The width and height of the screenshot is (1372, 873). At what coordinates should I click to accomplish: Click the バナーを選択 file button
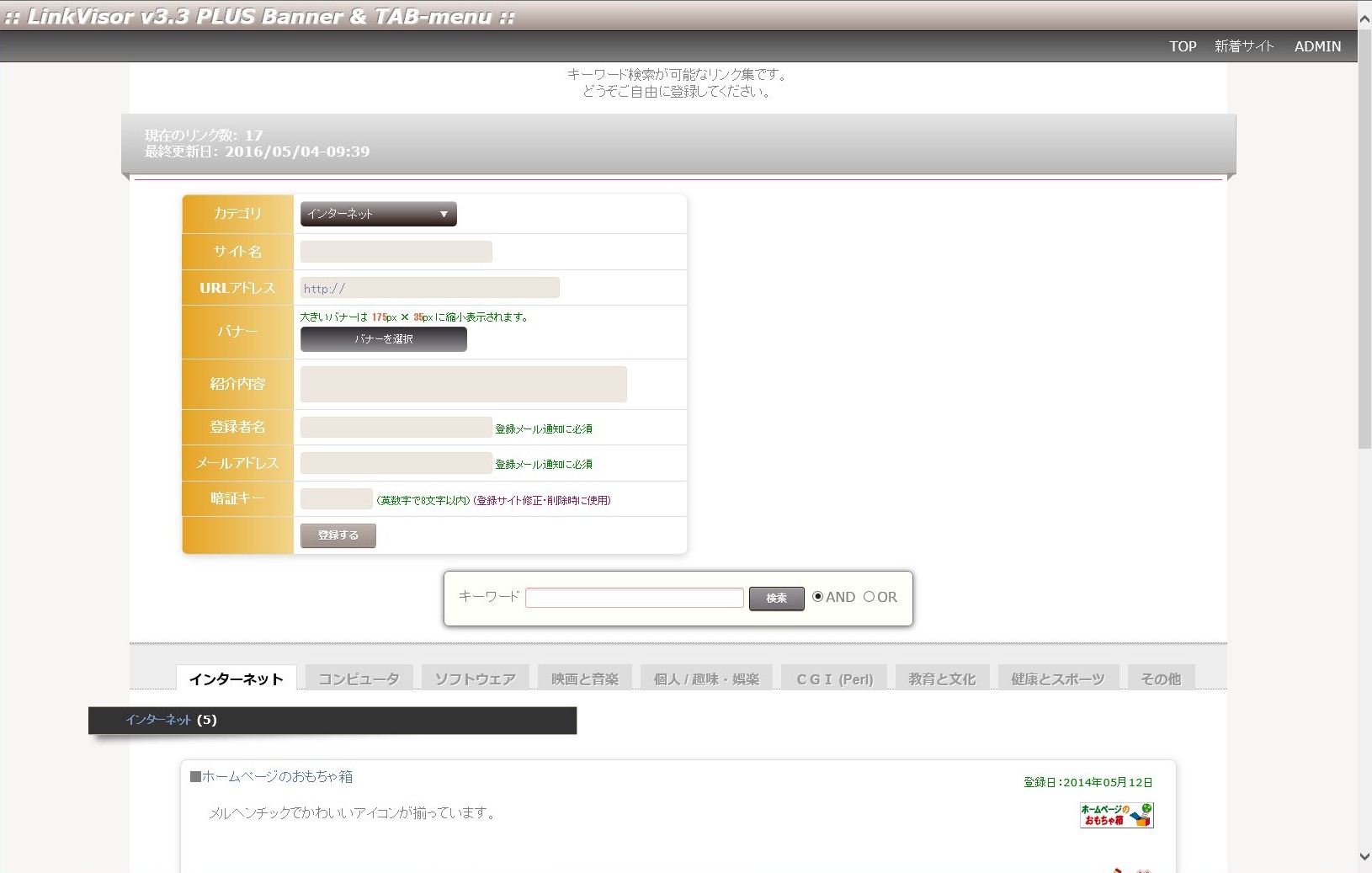coord(383,339)
